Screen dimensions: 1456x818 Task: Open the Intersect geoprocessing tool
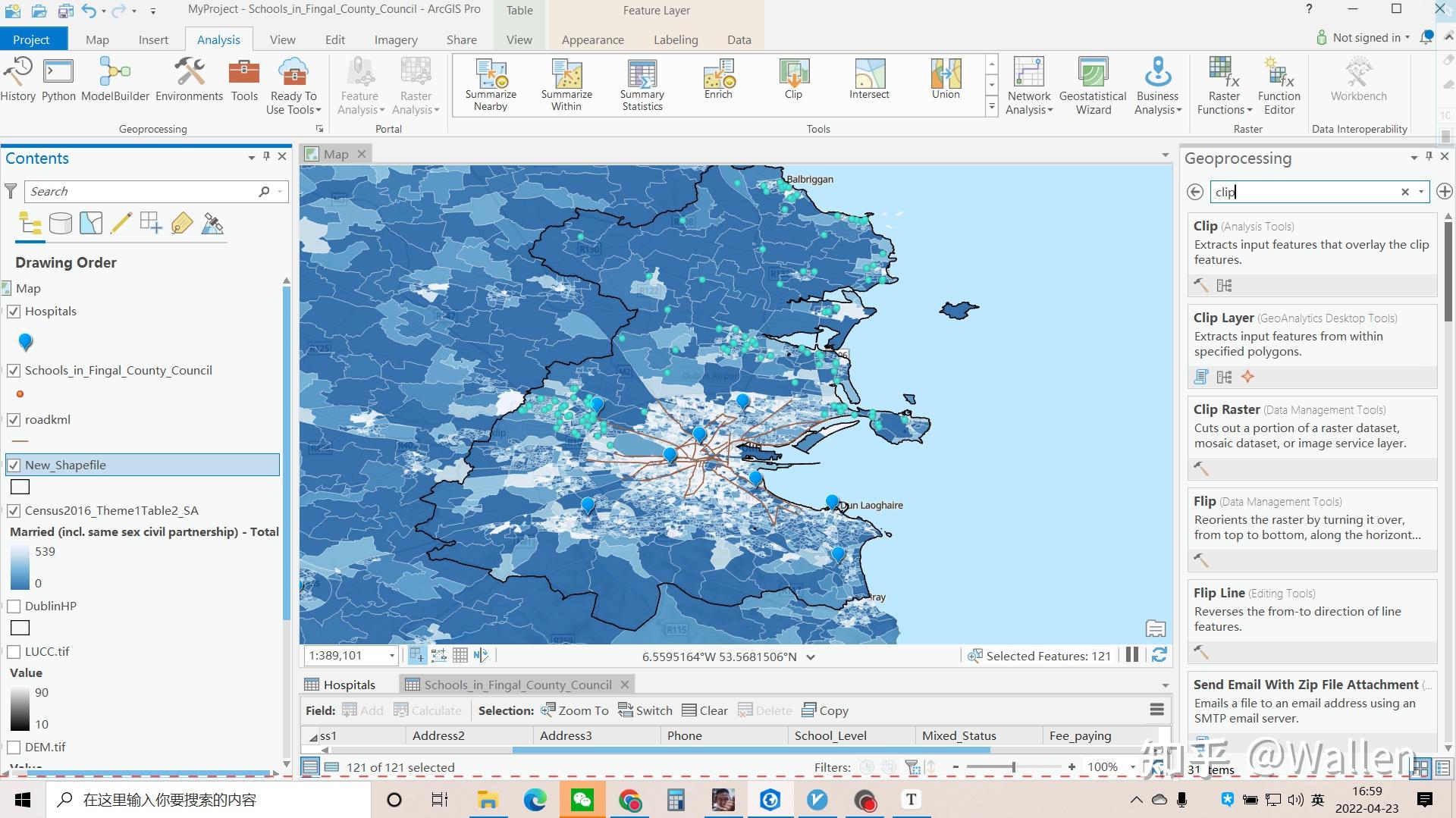tap(868, 80)
